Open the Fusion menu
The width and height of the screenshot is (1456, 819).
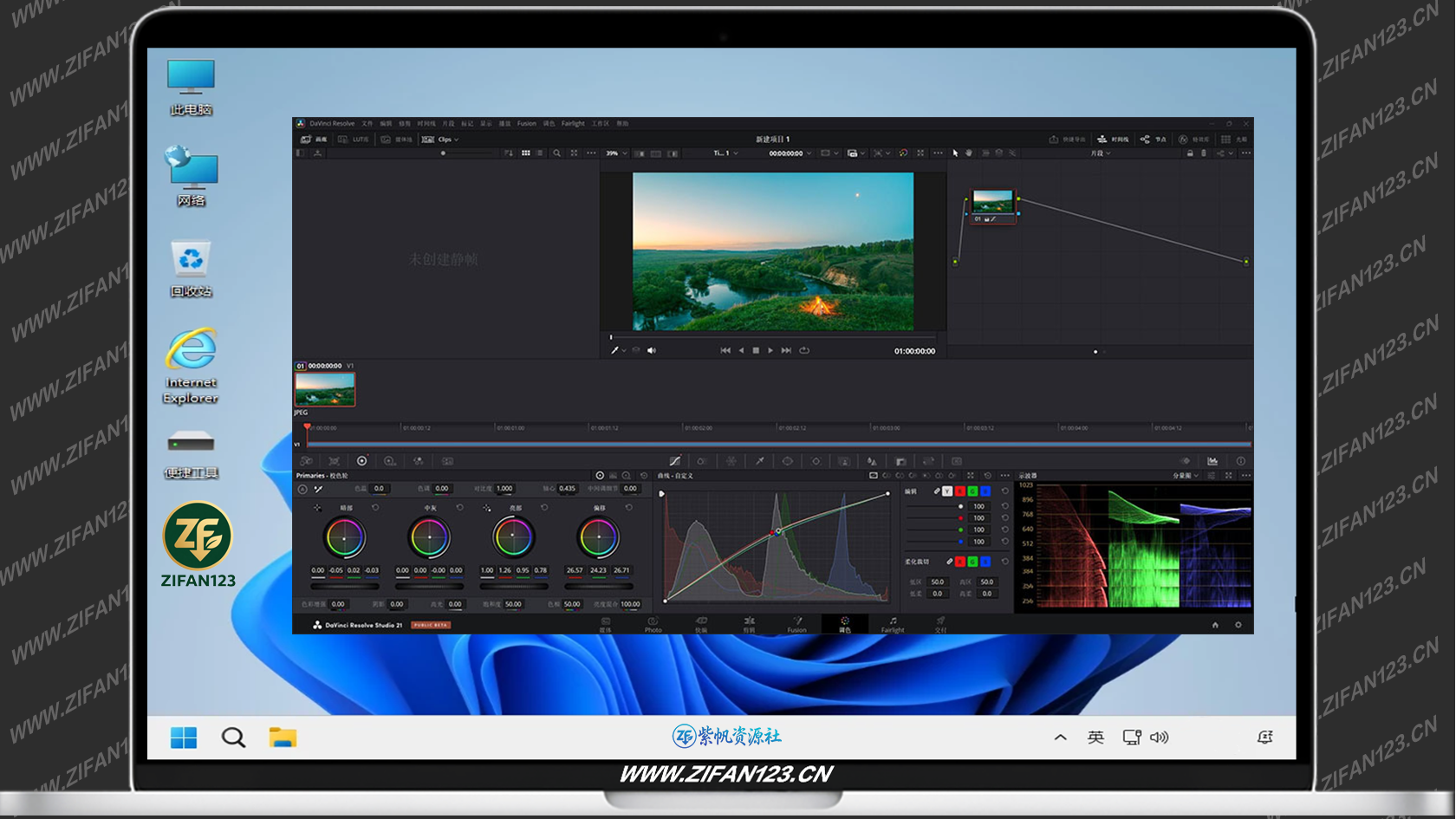point(527,123)
